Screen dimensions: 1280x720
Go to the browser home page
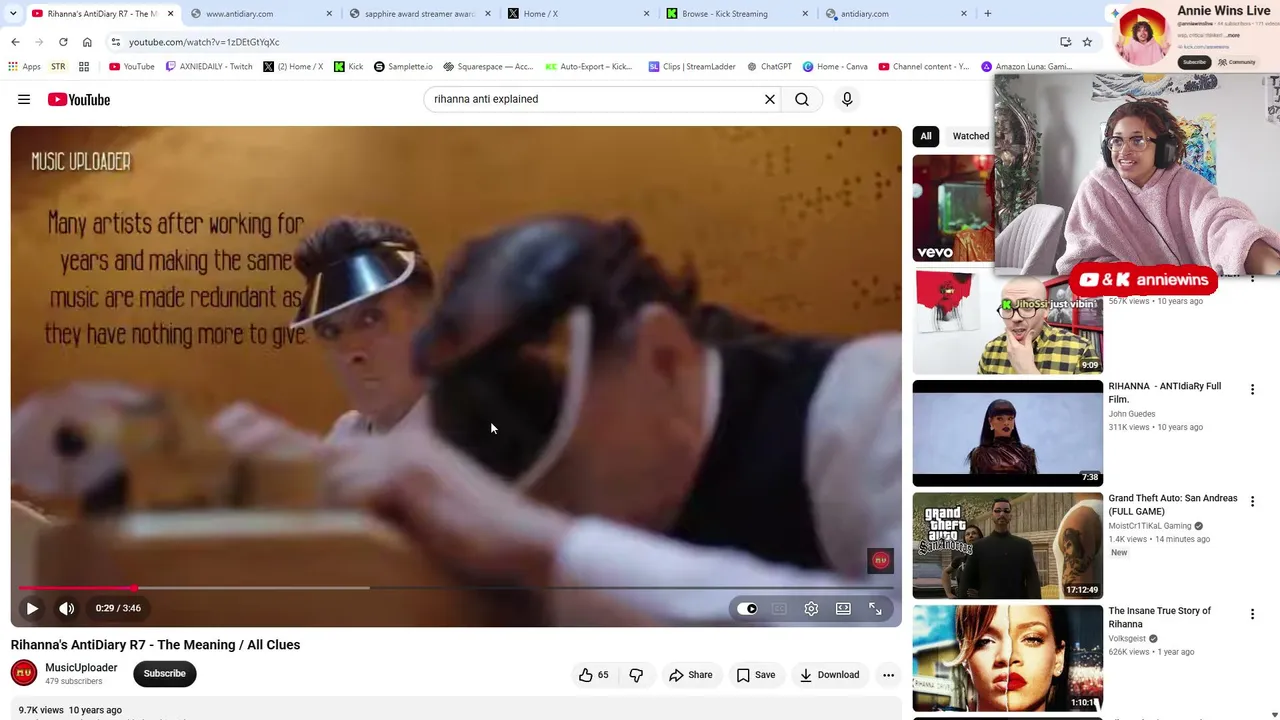[x=87, y=42]
